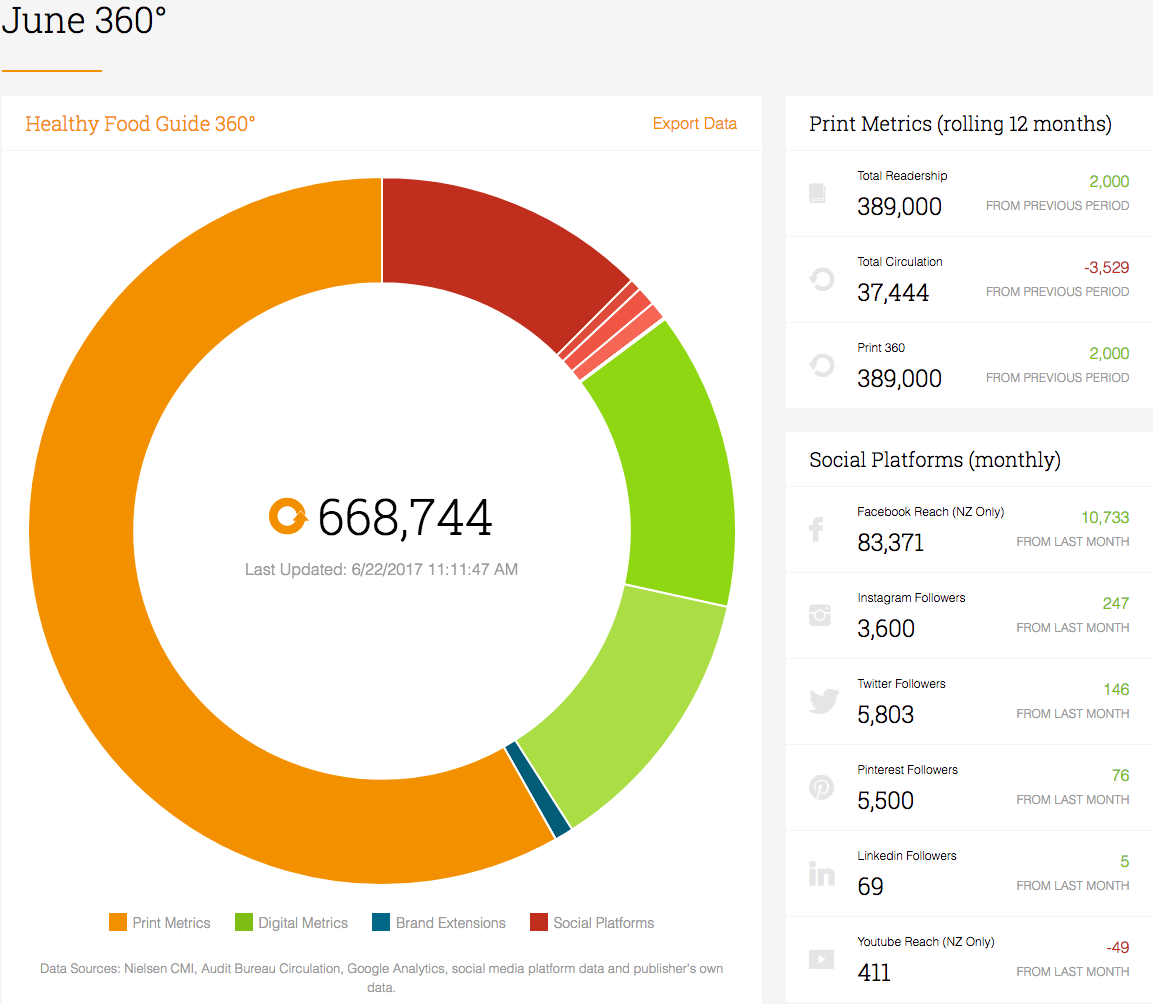Click the Export Data link
The image size is (1153, 1004).
pos(694,124)
